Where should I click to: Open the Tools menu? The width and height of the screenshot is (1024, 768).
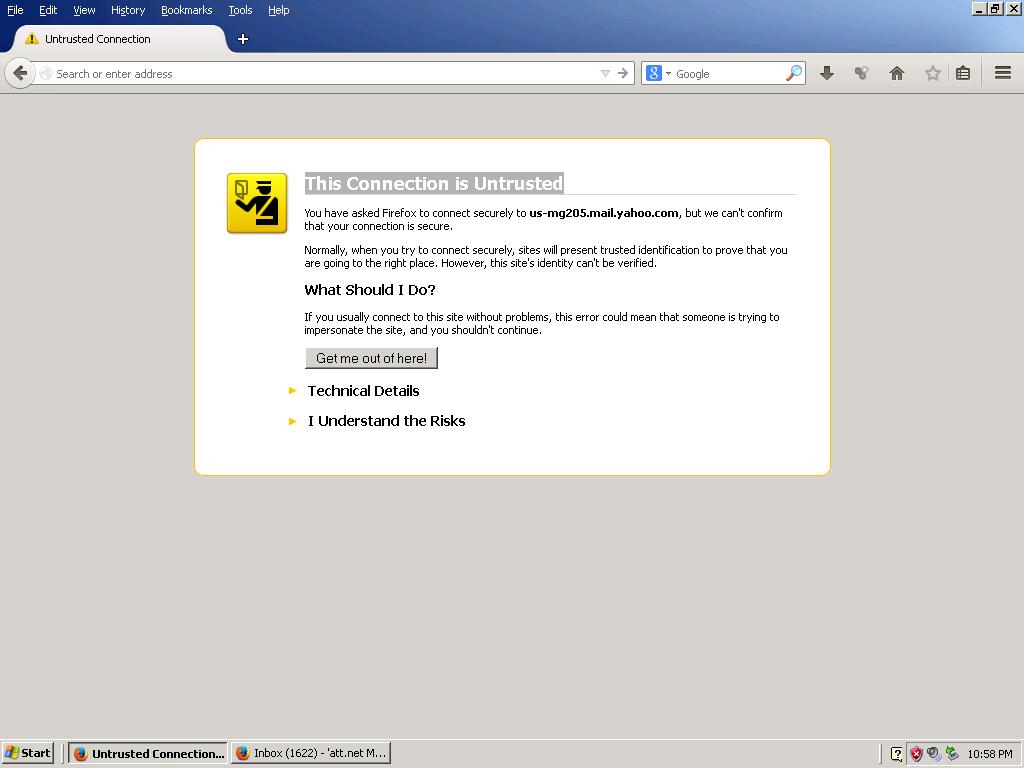coord(240,10)
